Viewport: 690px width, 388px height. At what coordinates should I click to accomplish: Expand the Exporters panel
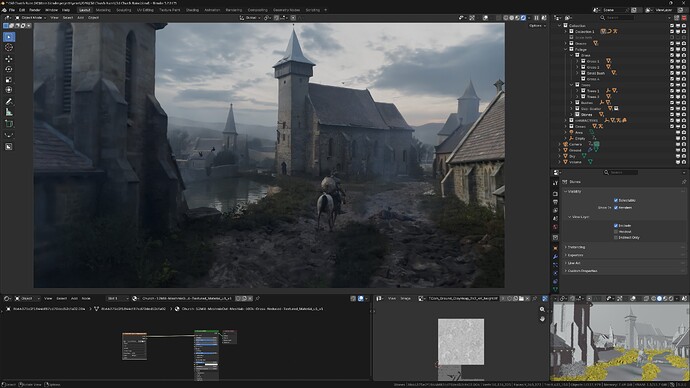tap(566, 255)
